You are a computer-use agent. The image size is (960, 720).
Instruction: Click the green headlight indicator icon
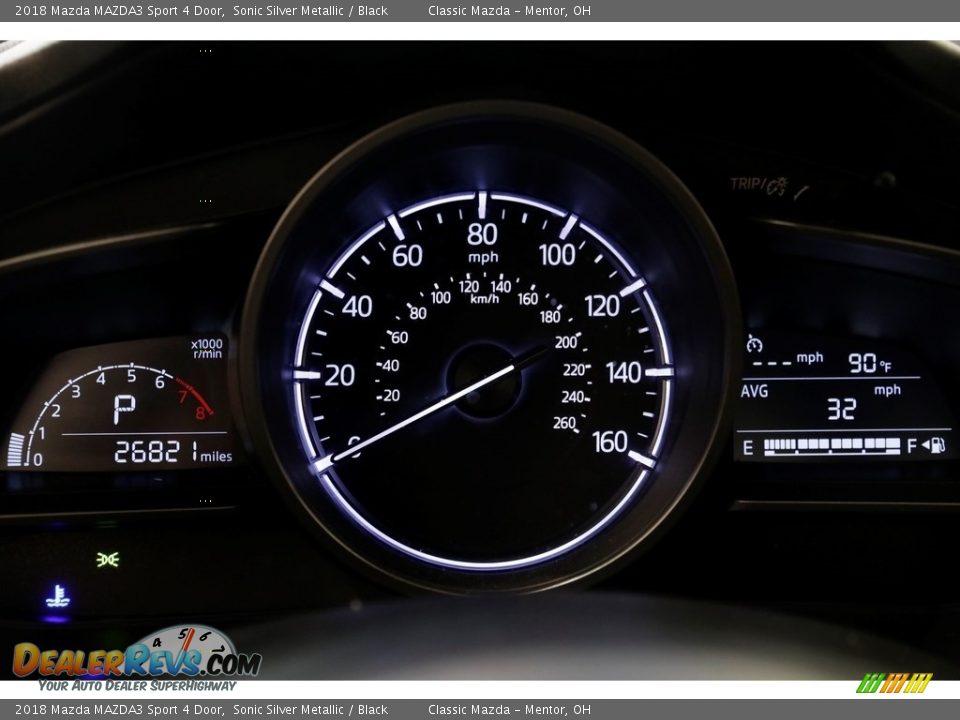pyautogui.click(x=107, y=559)
